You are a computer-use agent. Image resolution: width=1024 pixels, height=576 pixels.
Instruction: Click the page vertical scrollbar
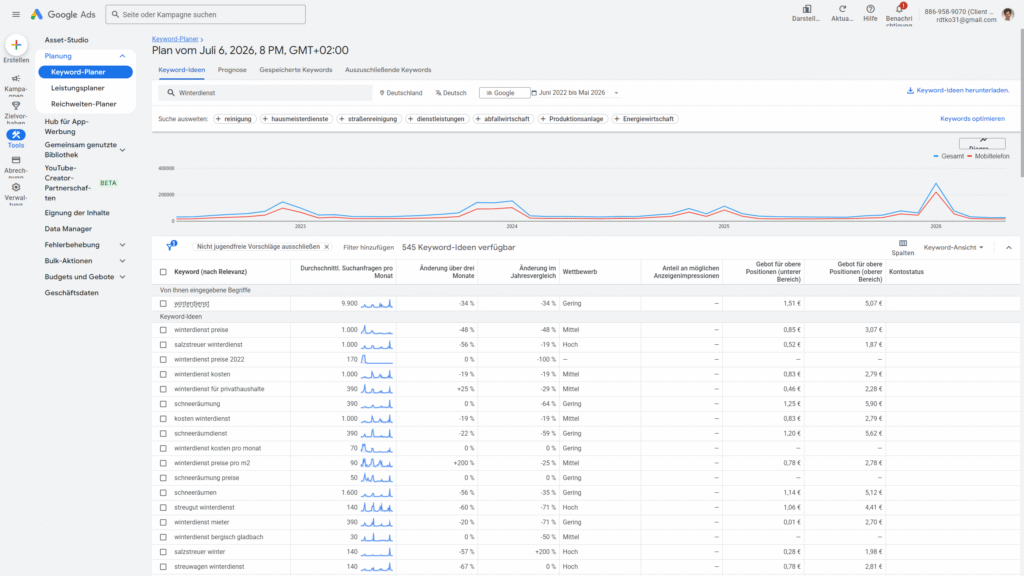pos(1021,104)
